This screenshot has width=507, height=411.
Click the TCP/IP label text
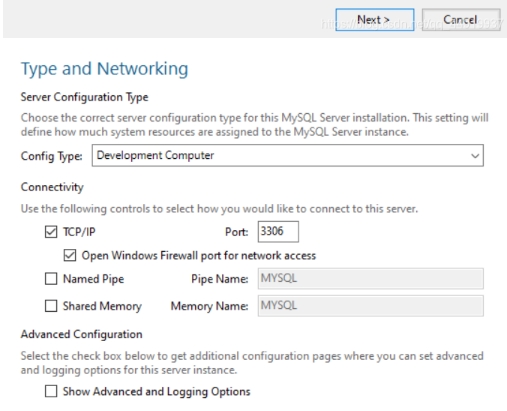[79, 232]
